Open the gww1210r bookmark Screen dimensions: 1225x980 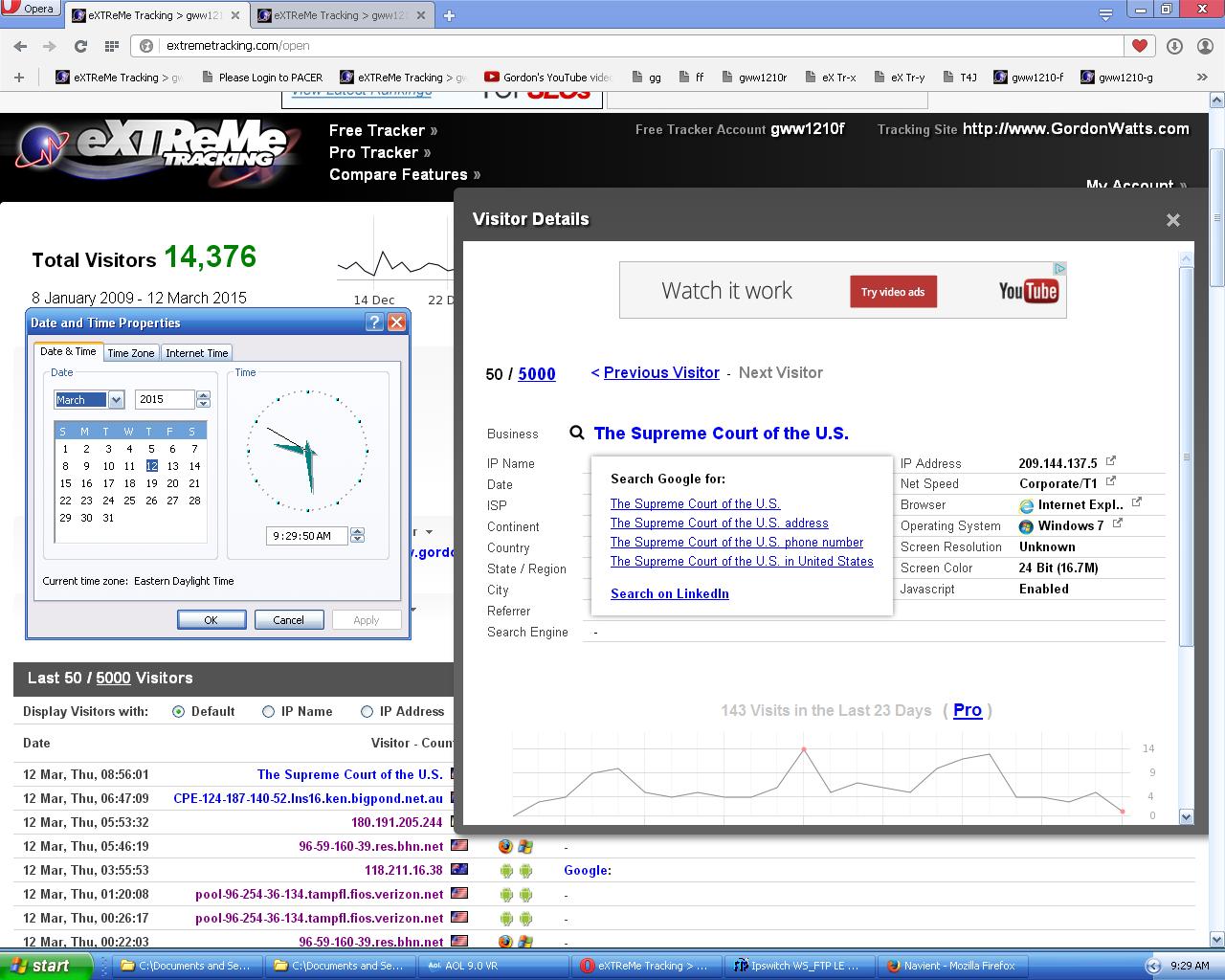click(752, 78)
